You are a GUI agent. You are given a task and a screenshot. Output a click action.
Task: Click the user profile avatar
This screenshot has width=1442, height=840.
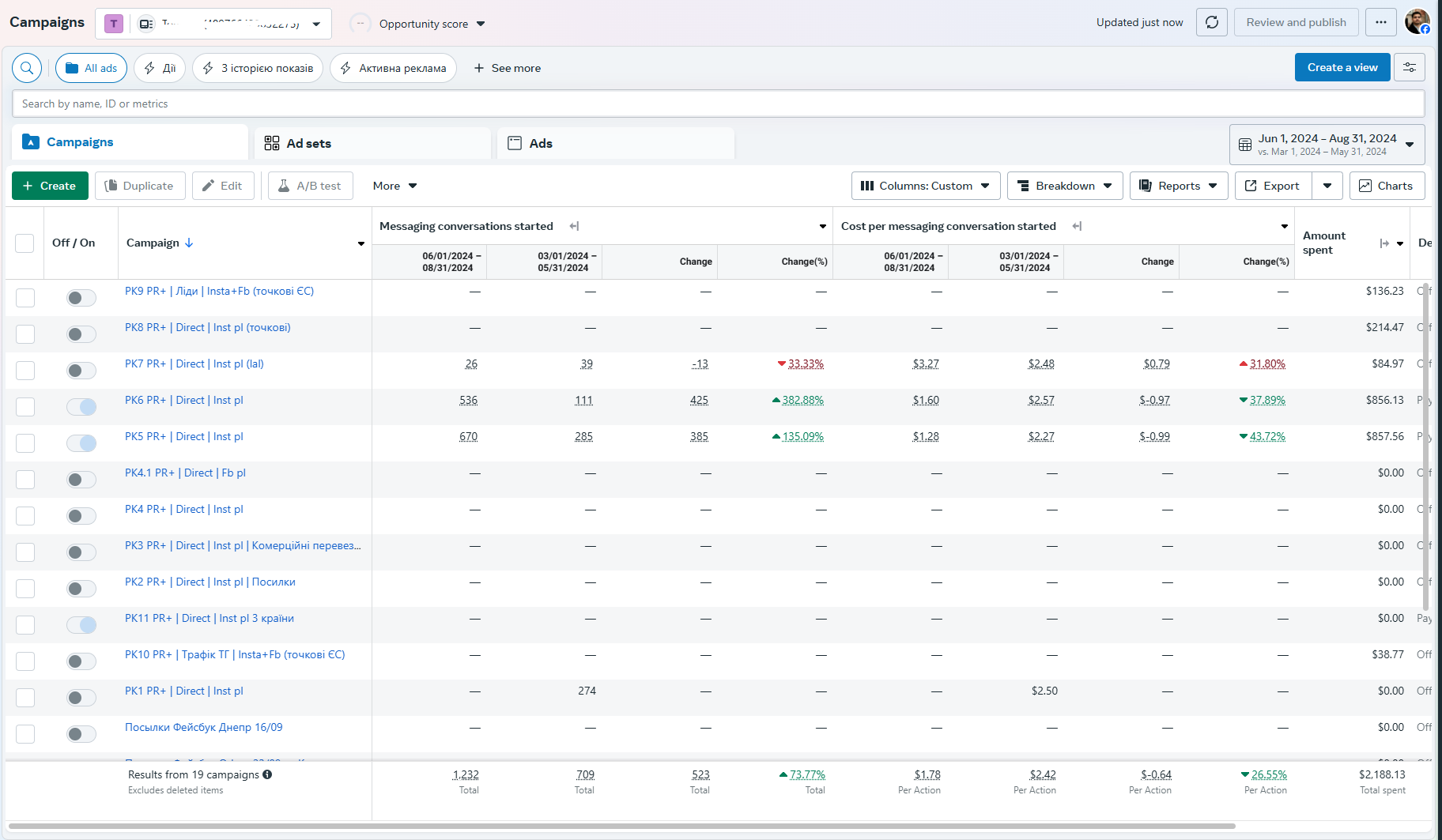1417,21
